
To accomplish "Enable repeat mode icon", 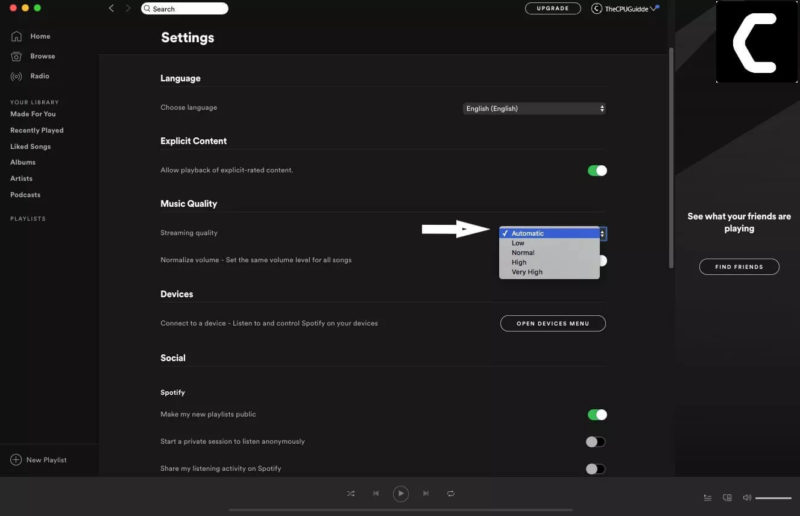I will 451,493.
